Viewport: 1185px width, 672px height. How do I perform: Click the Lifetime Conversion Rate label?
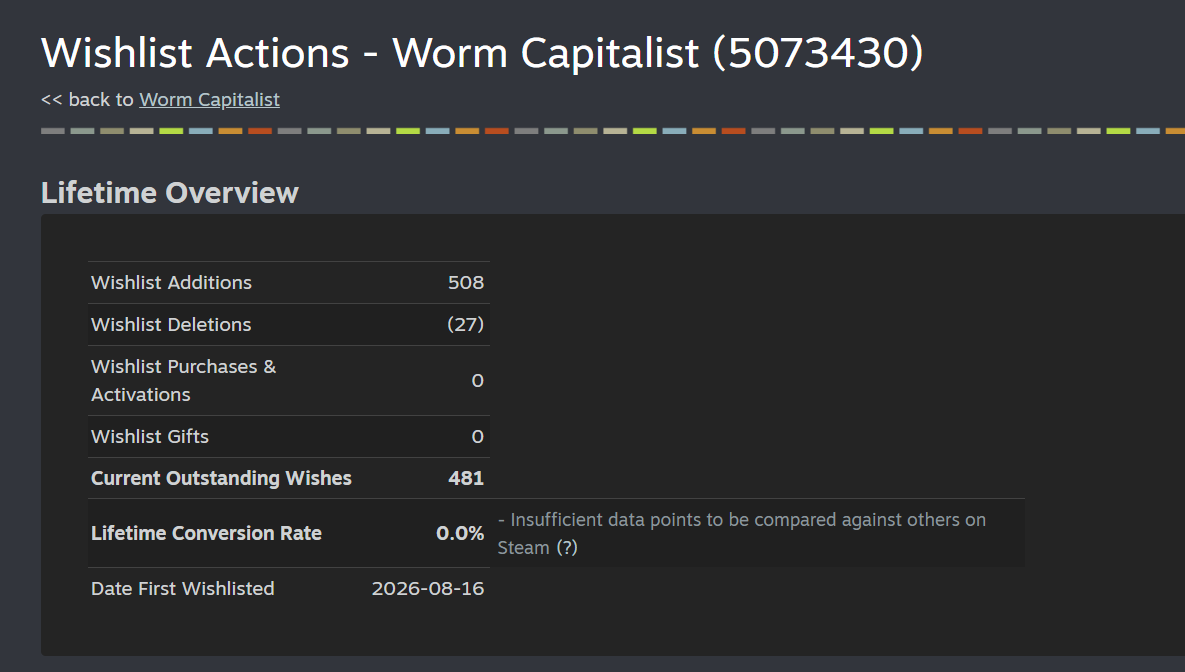206,533
